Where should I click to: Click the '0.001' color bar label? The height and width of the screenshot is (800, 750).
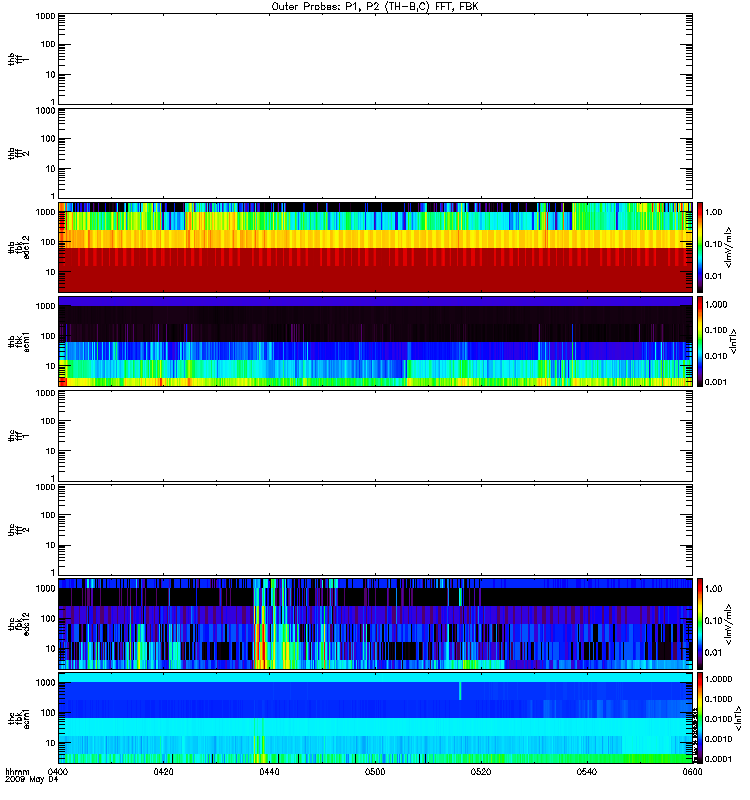coord(716,382)
